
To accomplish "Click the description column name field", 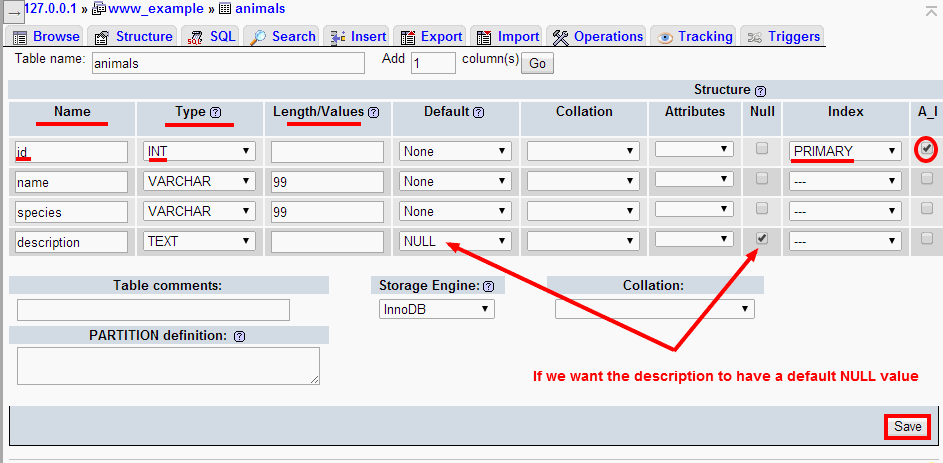I will pyautogui.click(x=72, y=242).
